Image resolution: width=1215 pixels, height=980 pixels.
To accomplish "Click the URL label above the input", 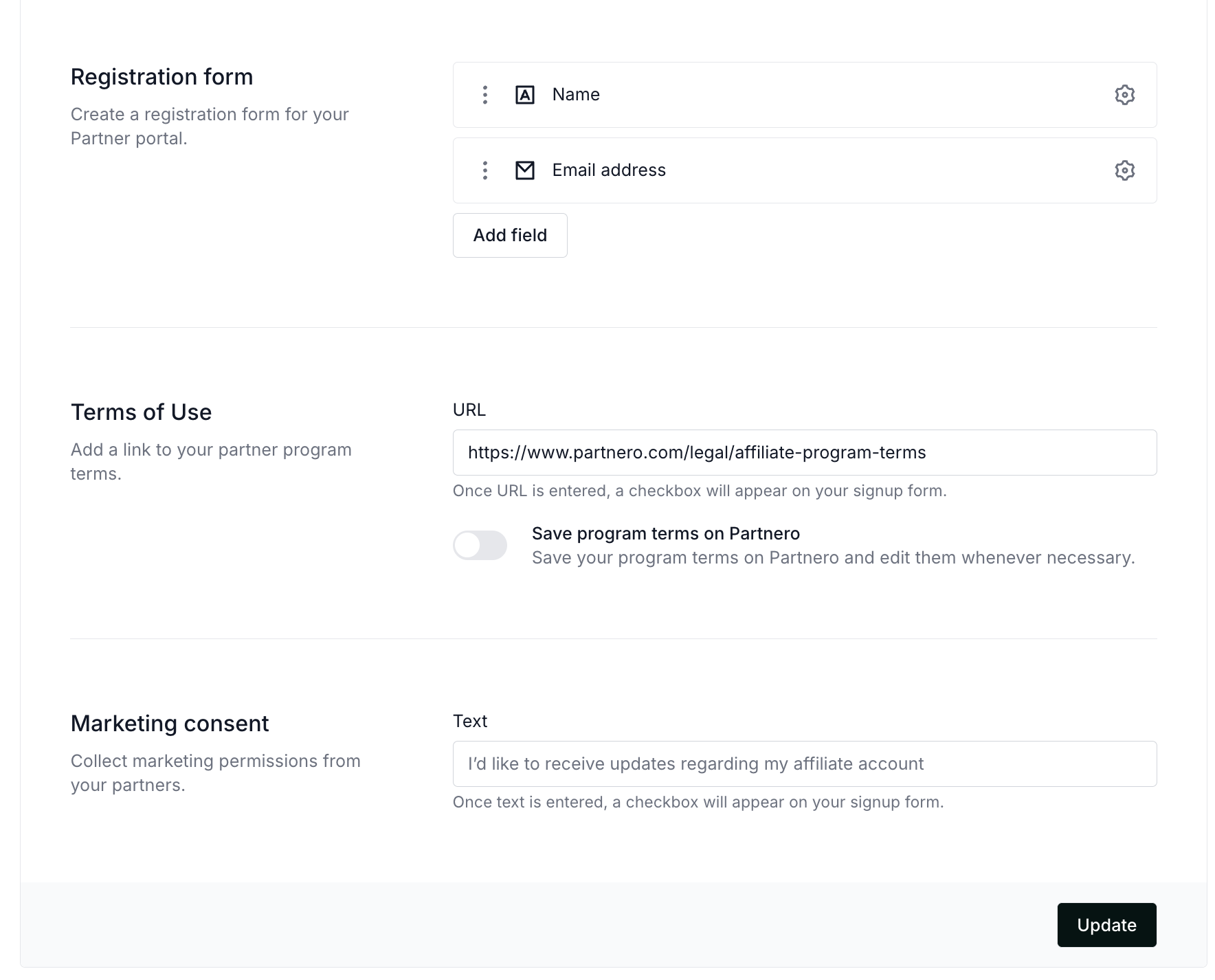I will coord(469,410).
